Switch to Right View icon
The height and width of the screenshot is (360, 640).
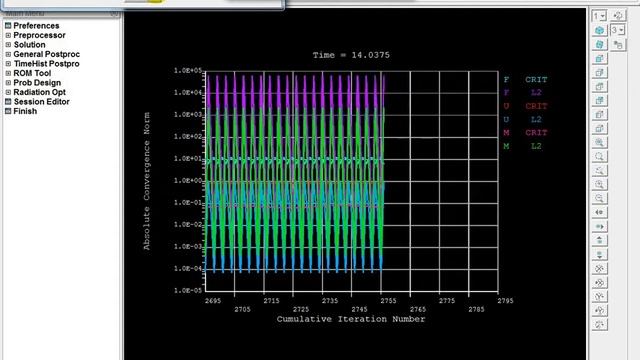point(599,72)
